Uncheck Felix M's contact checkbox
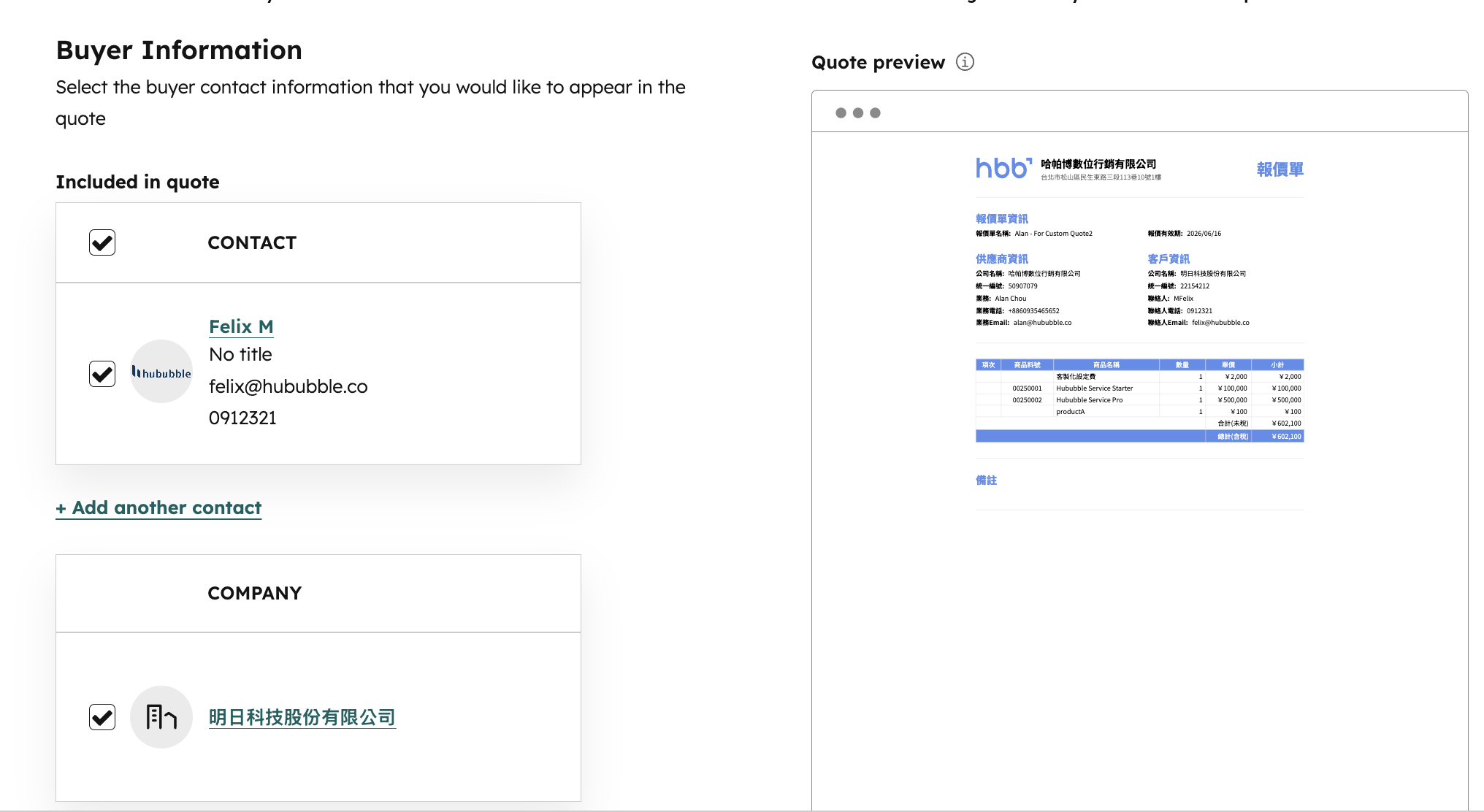Screen dimensions: 1484x812 click(102, 373)
